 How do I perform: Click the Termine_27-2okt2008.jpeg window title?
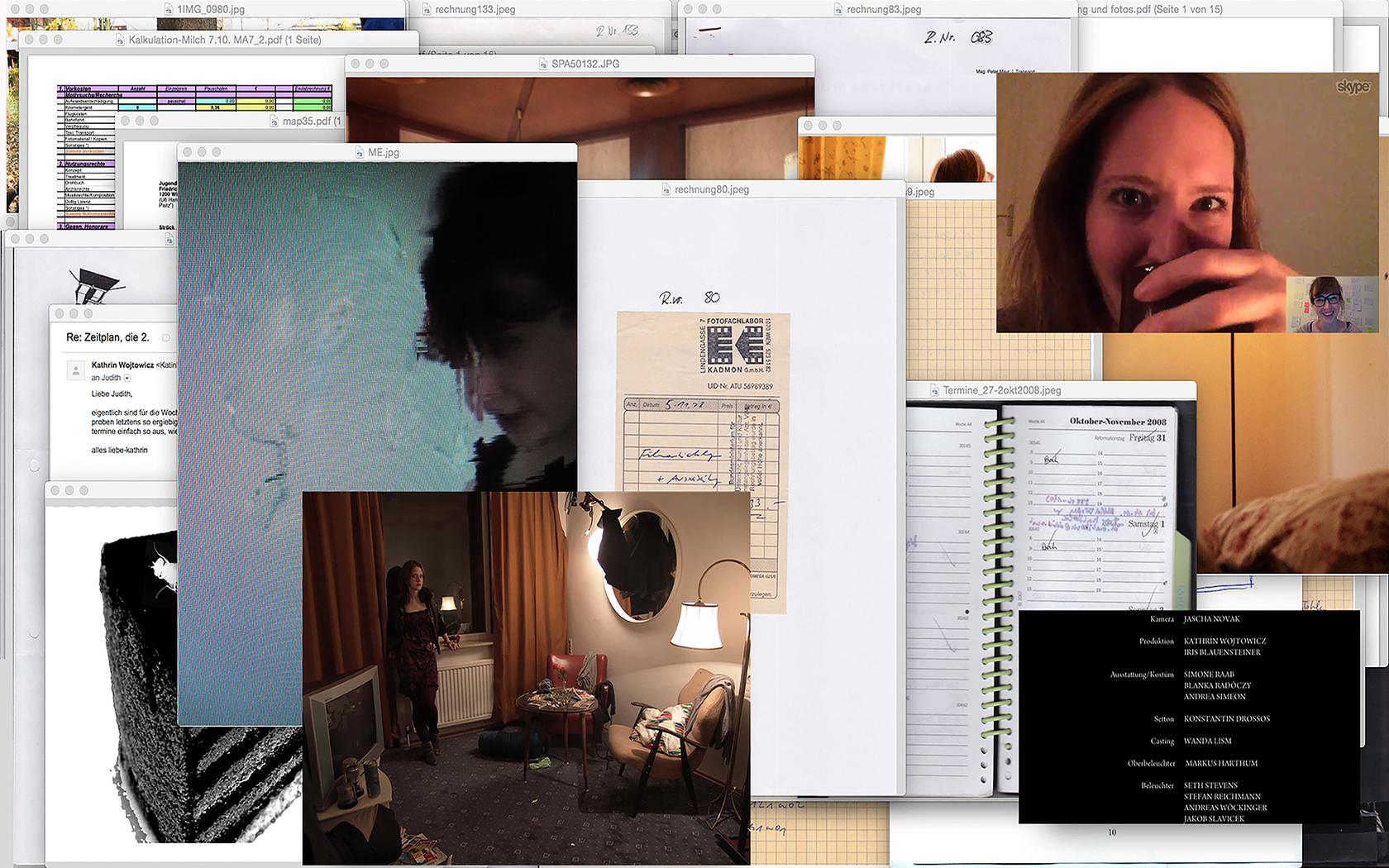pos(1002,390)
